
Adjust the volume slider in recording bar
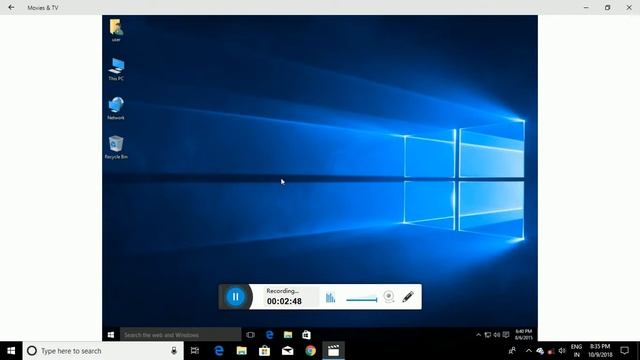[362, 300]
